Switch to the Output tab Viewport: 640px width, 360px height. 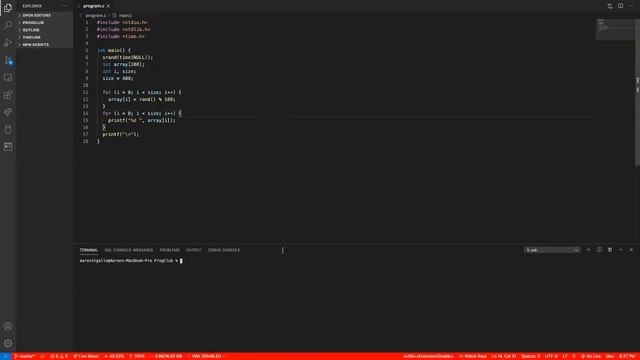193,250
